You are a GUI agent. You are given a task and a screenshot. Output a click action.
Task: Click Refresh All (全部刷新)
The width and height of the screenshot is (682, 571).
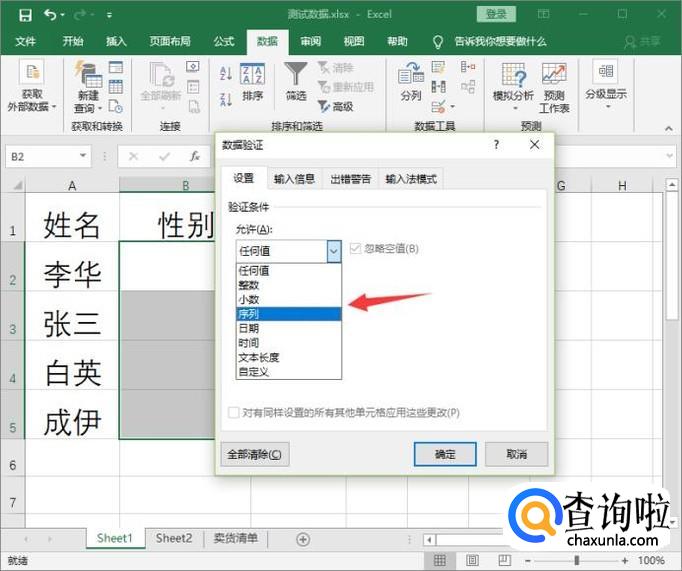tap(160, 86)
